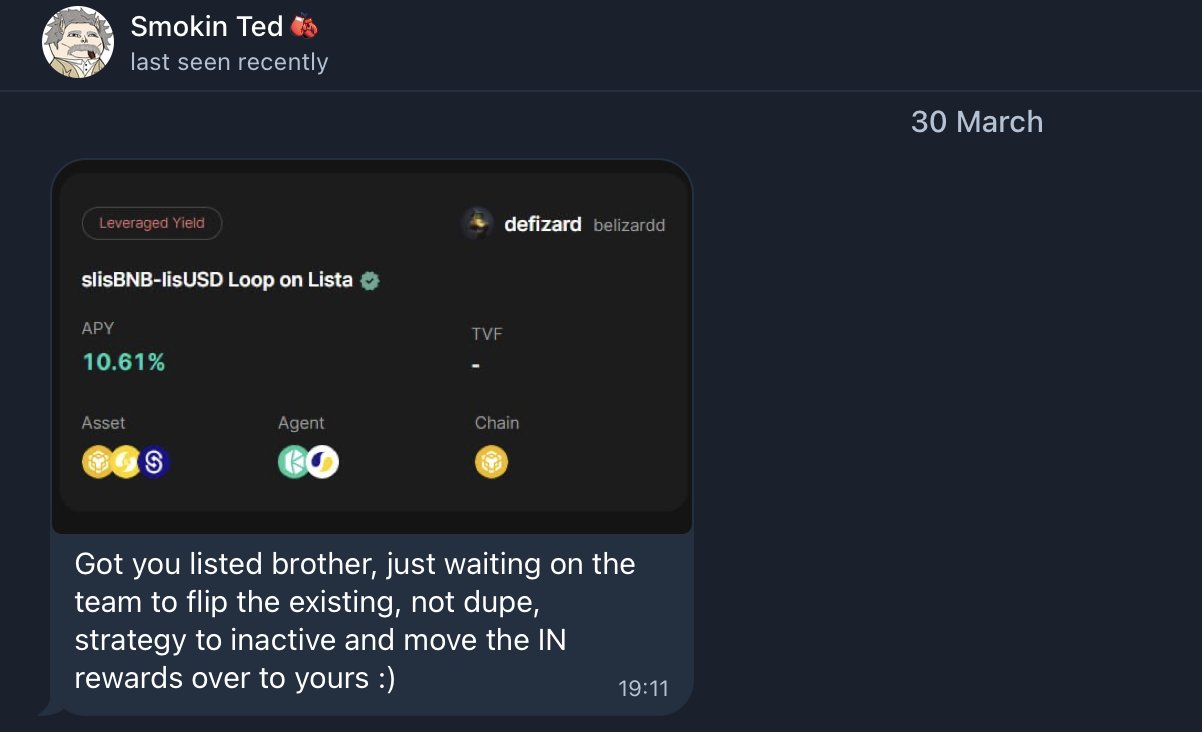Click the first gold BNB asset icon
1202x732 pixels.
(x=98, y=462)
